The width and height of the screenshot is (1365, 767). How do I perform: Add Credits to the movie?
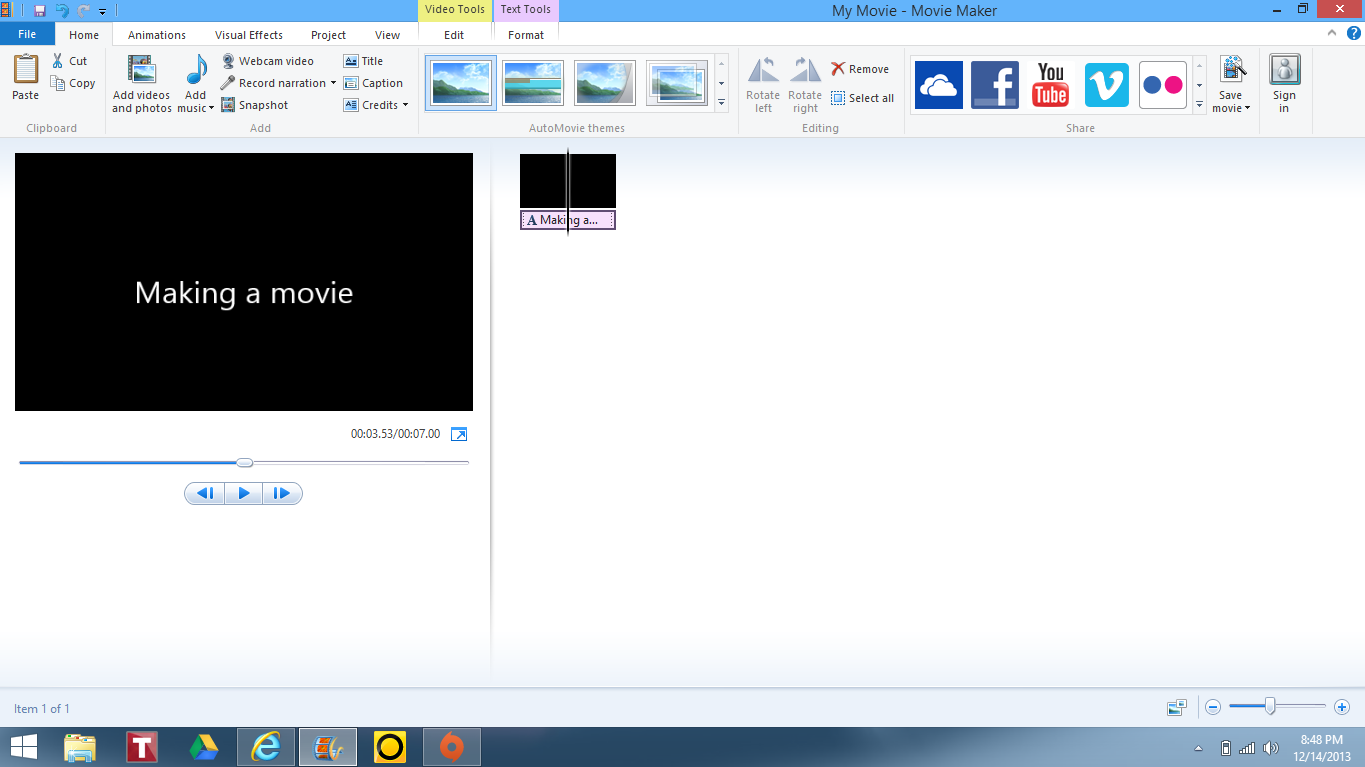(370, 105)
